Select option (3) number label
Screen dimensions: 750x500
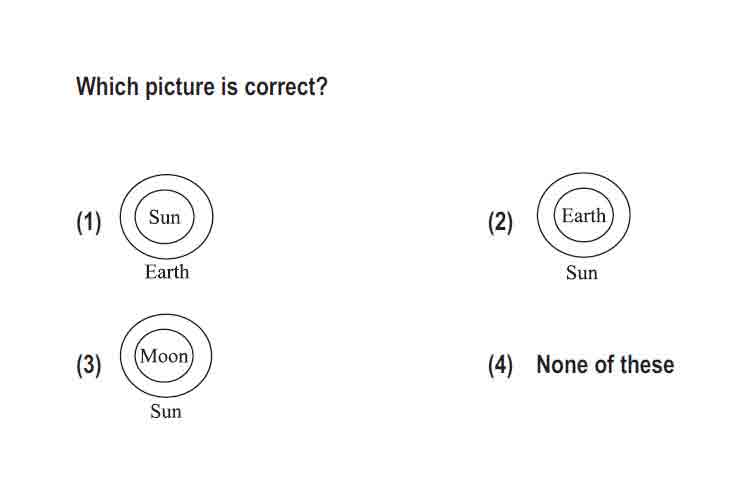coord(89,365)
